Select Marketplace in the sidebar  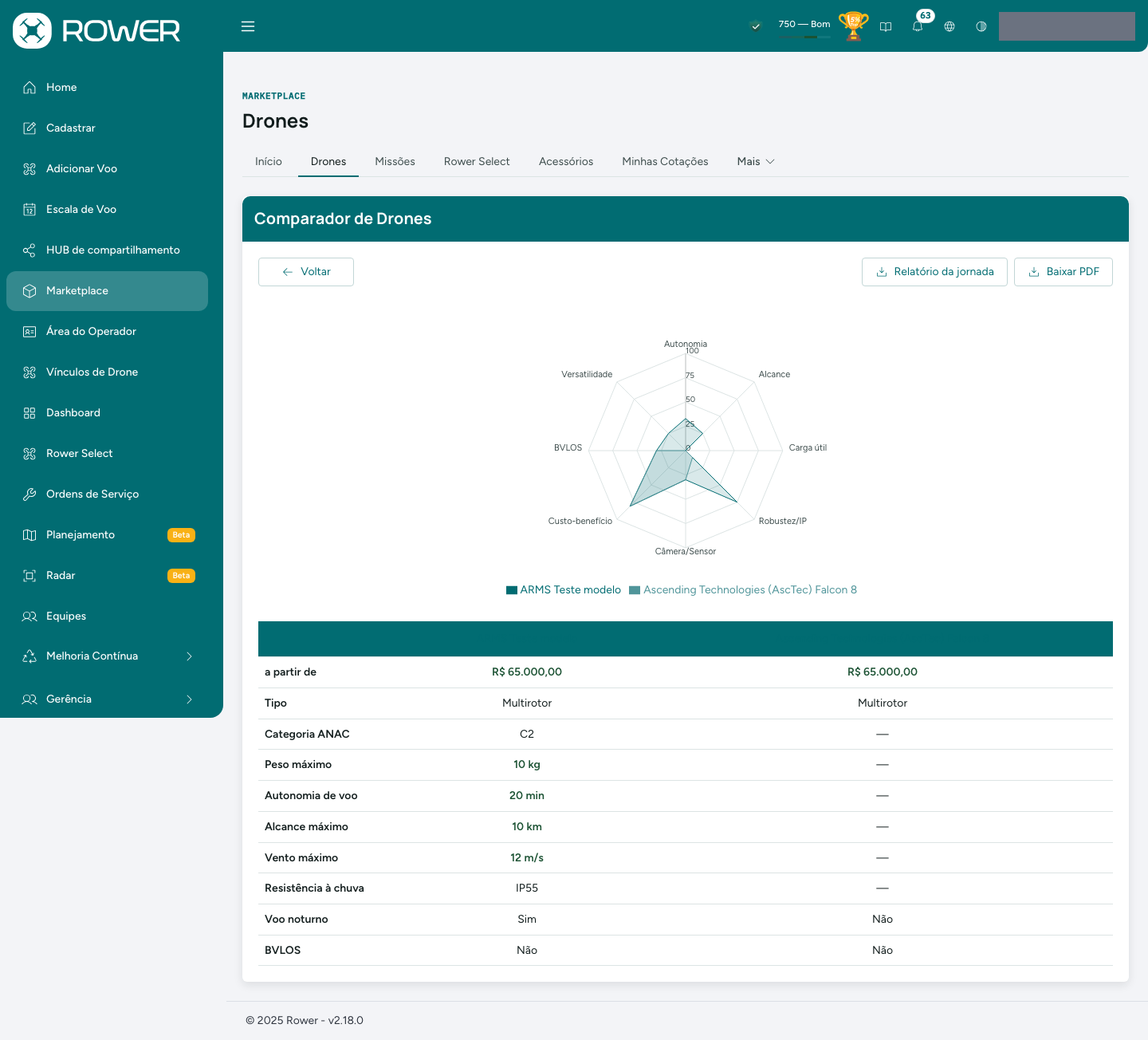pyautogui.click(x=107, y=291)
